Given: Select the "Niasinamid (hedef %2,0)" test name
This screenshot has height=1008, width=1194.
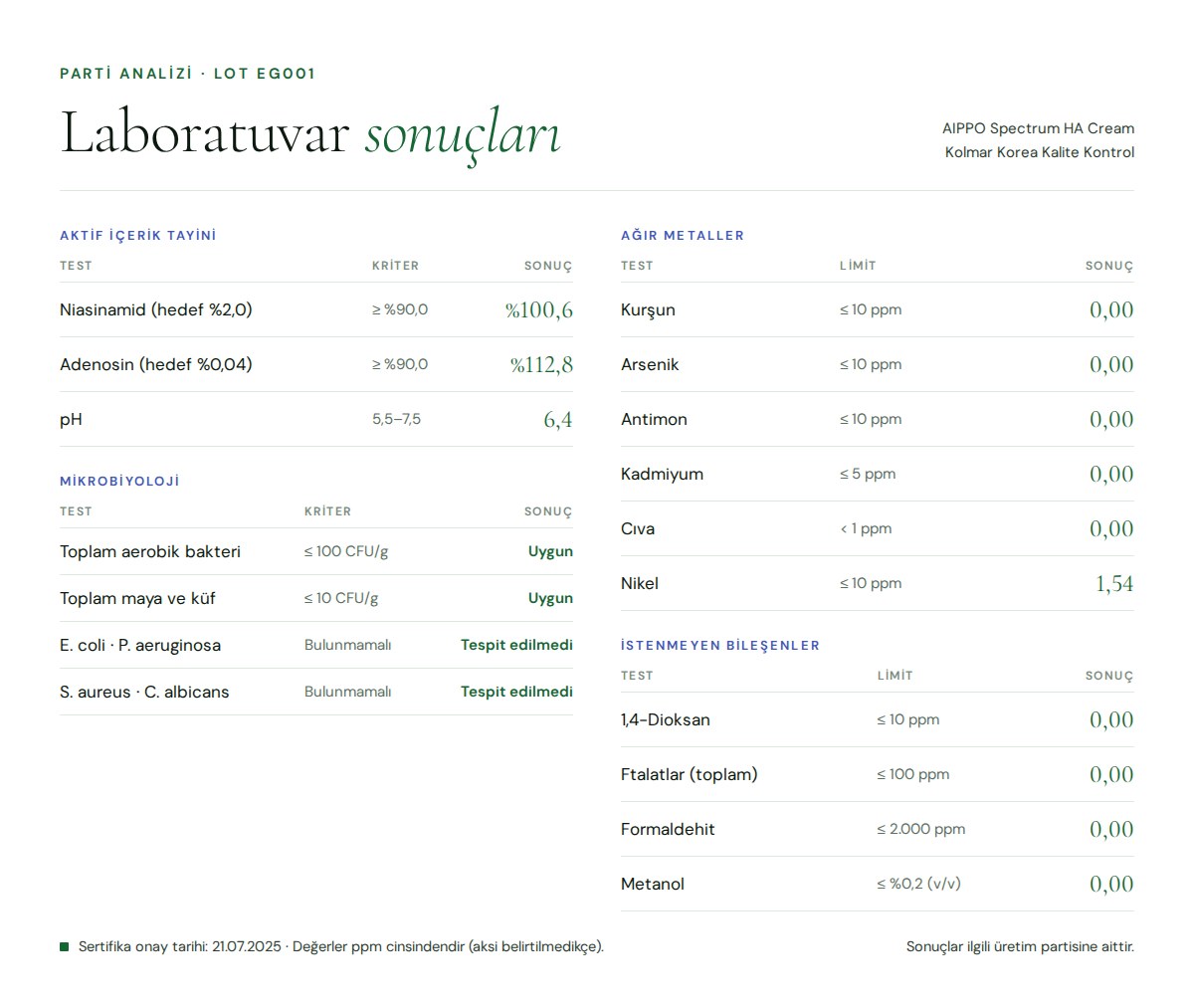Looking at the screenshot, I should tap(156, 309).
